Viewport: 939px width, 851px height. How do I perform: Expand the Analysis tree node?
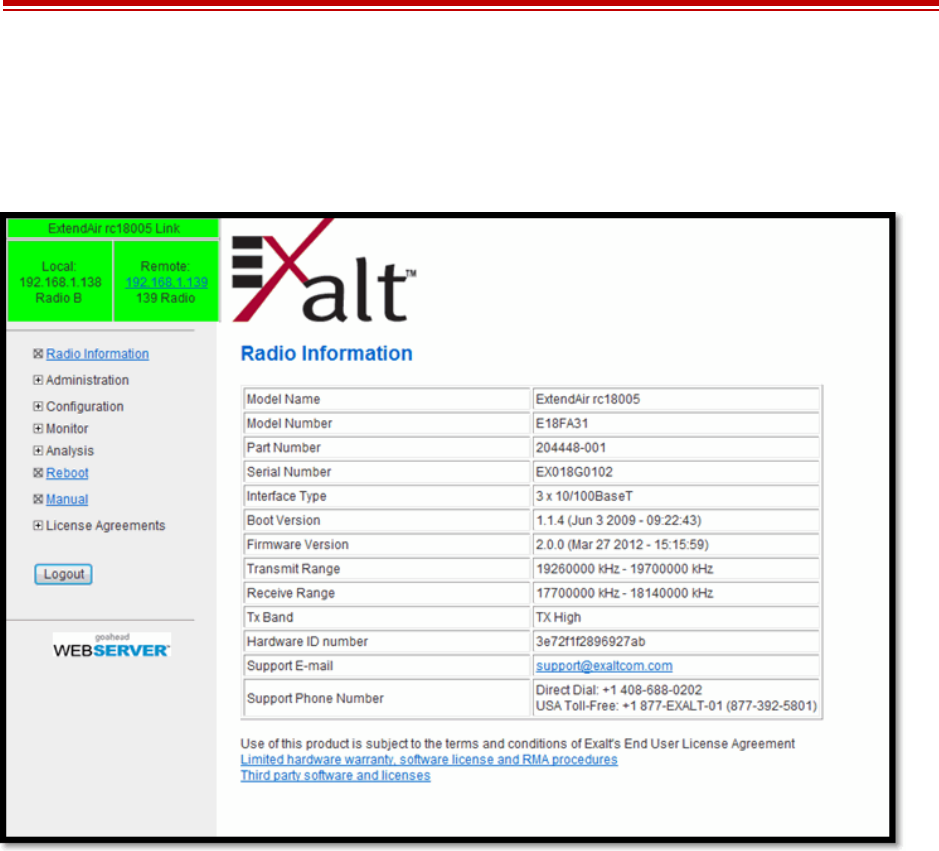(38, 450)
